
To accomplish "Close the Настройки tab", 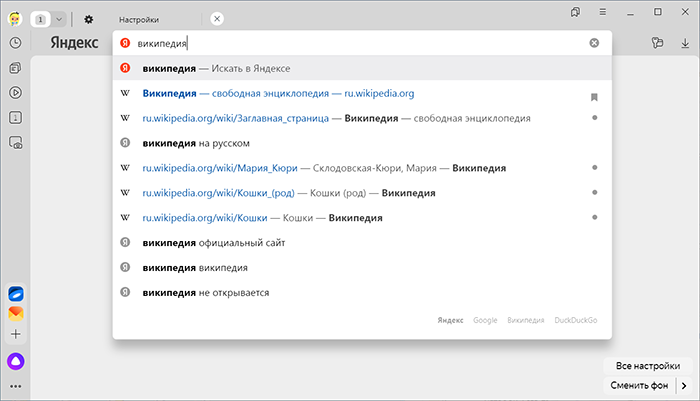I will (217, 19).
